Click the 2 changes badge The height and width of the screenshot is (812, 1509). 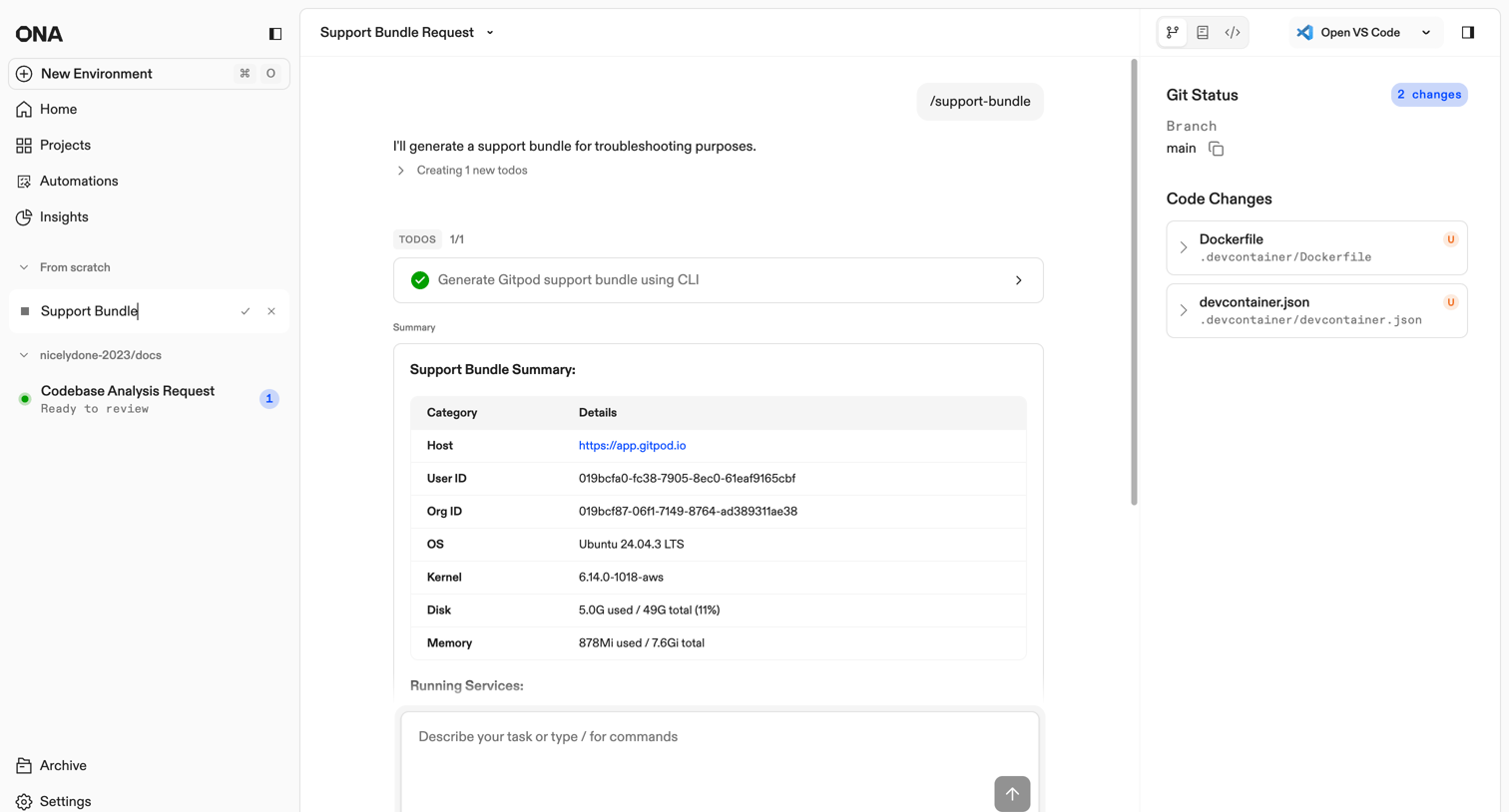[1429, 95]
